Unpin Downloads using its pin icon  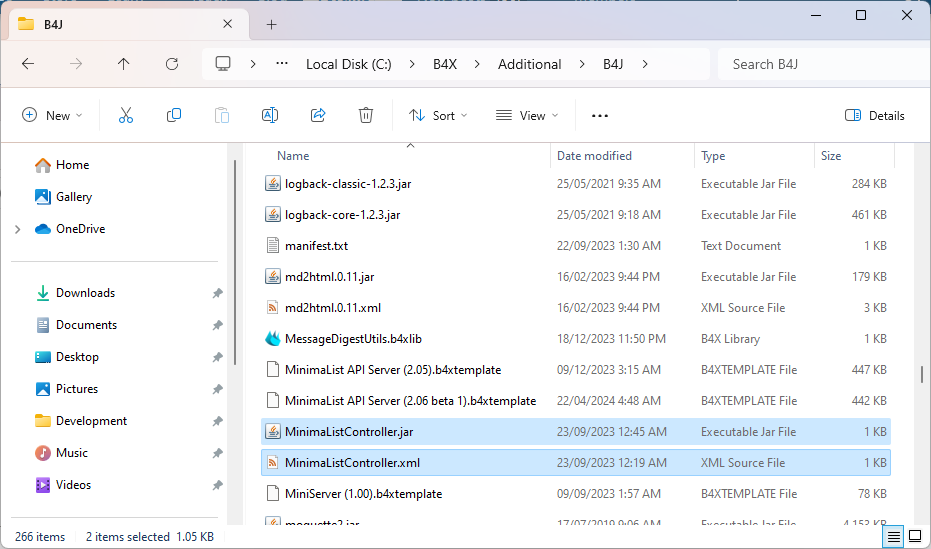pyautogui.click(x=217, y=293)
